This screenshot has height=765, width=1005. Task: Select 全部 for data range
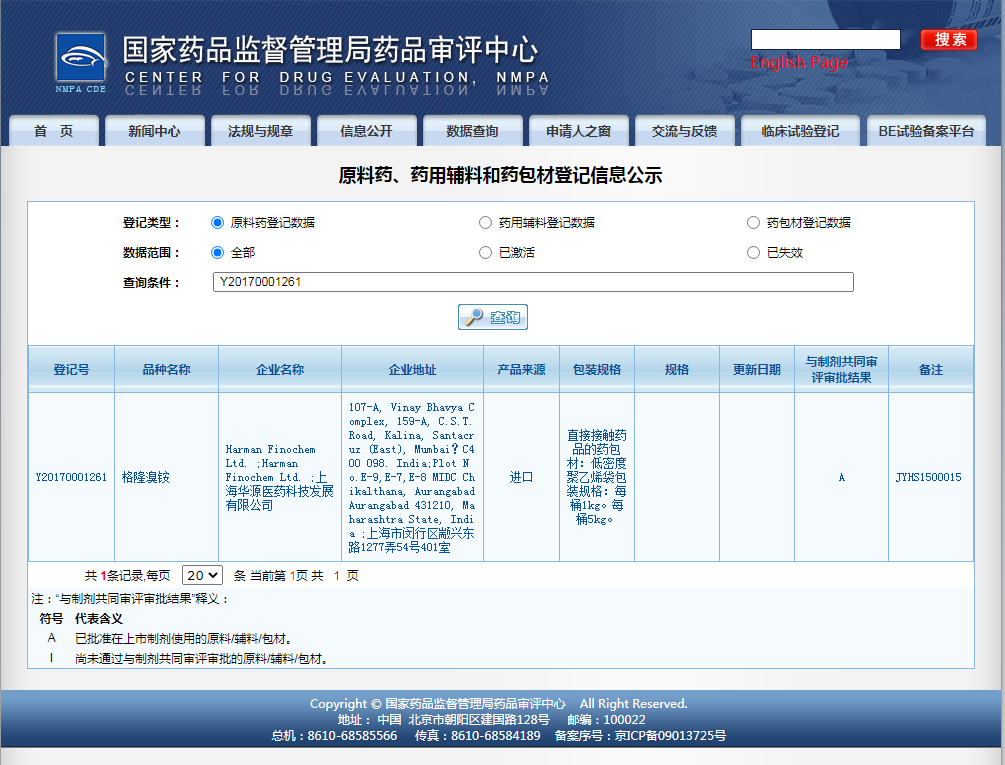click(216, 252)
